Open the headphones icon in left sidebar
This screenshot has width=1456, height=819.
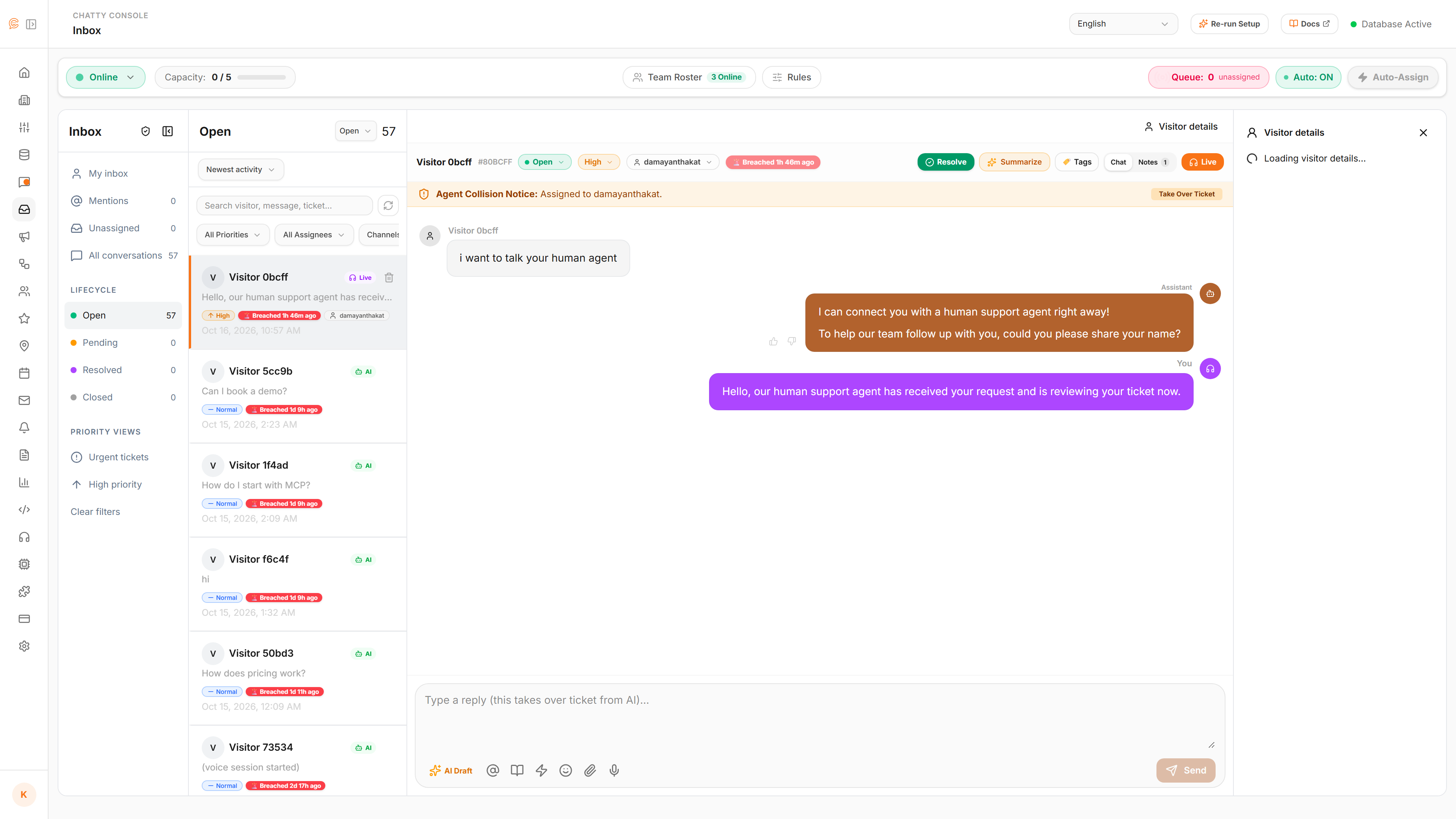pyautogui.click(x=24, y=537)
